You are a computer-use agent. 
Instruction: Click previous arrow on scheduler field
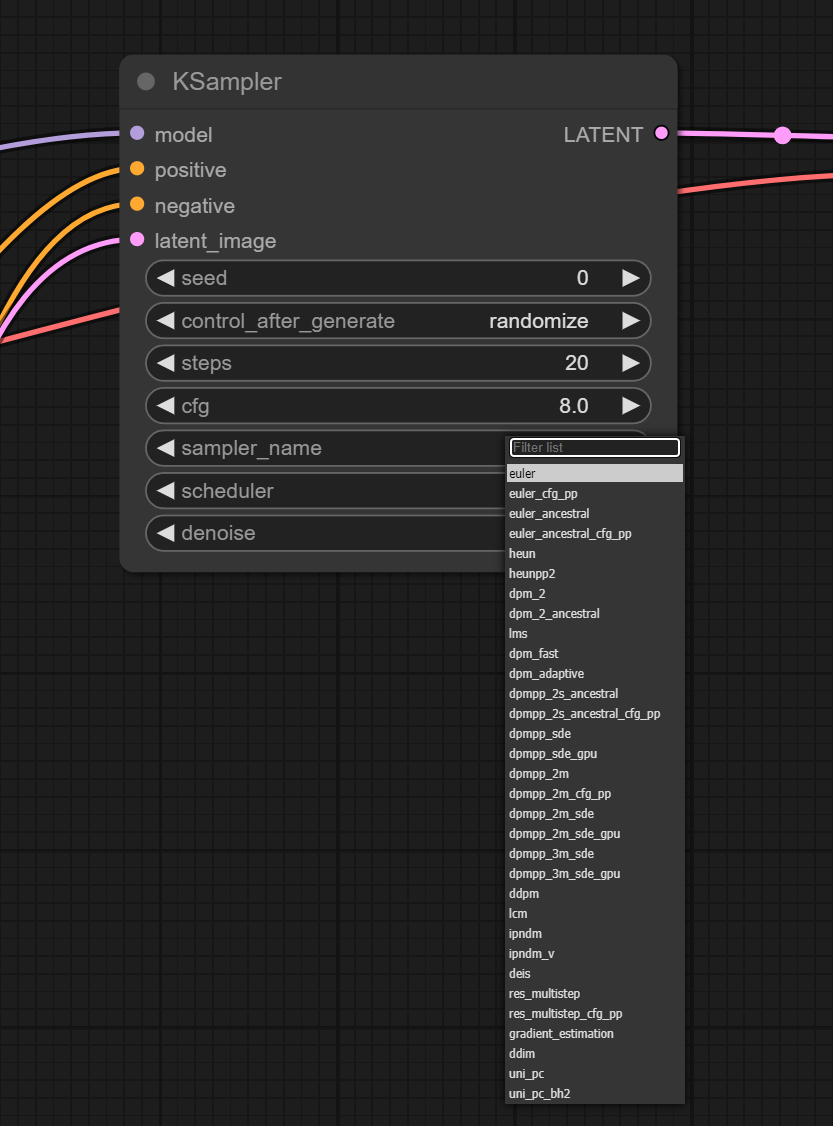pyautogui.click(x=166, y=491)
